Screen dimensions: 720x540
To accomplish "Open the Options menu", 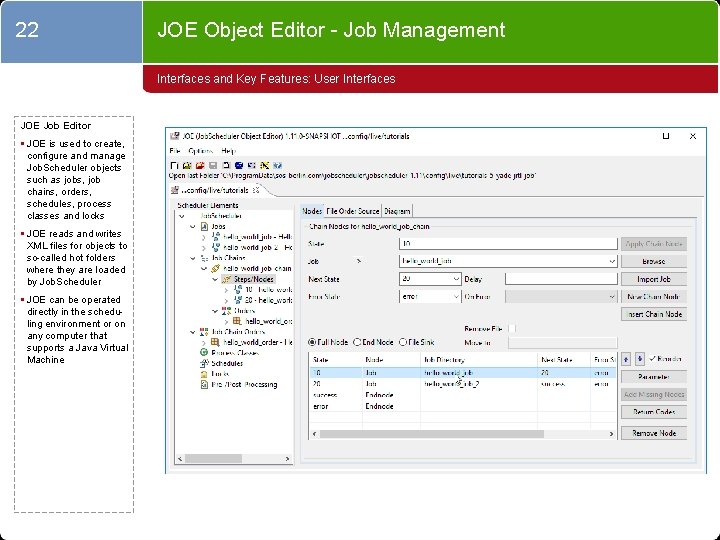I will click(x=200, y=151).
